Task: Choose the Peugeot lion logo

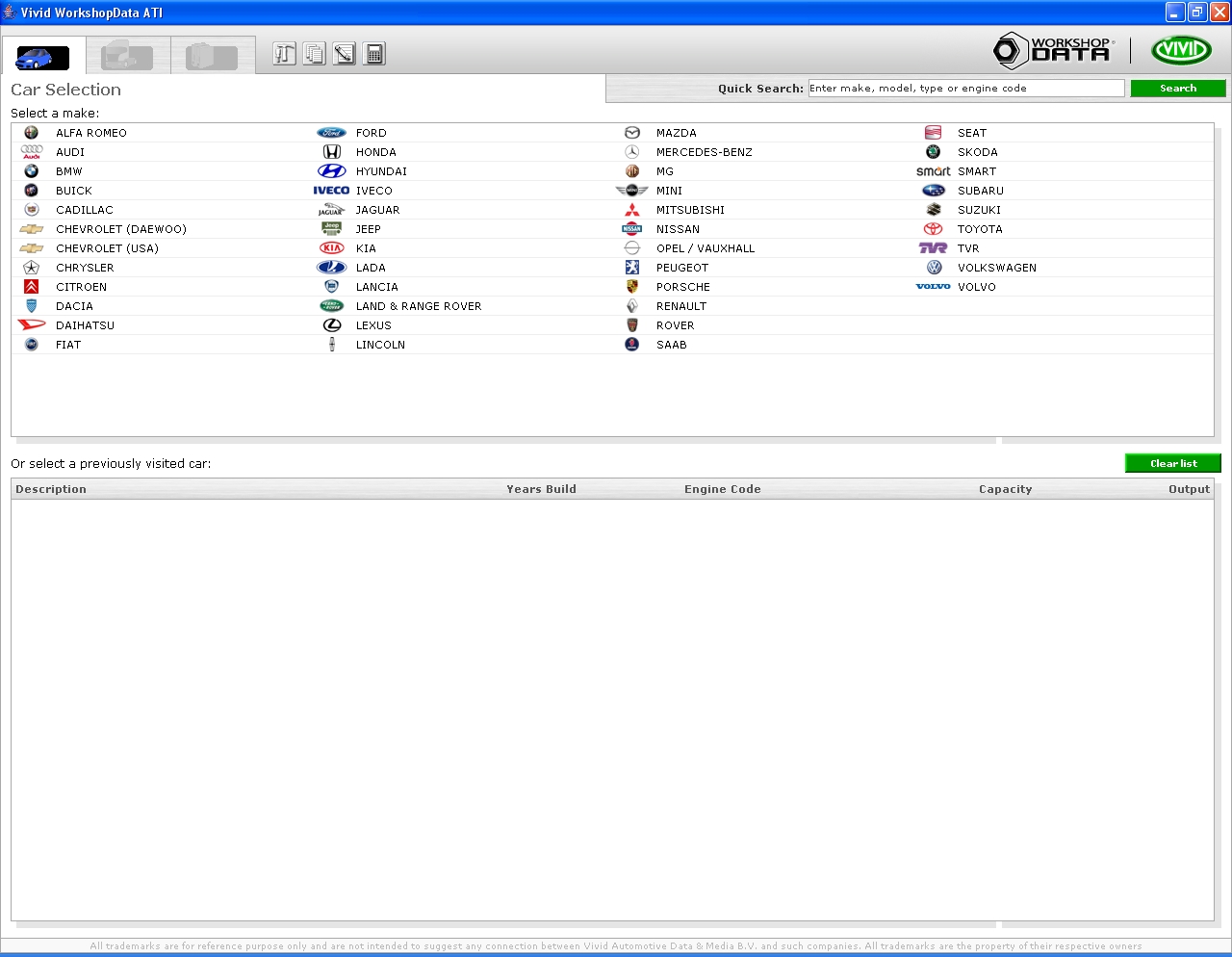Action: [x=632, y=268]
